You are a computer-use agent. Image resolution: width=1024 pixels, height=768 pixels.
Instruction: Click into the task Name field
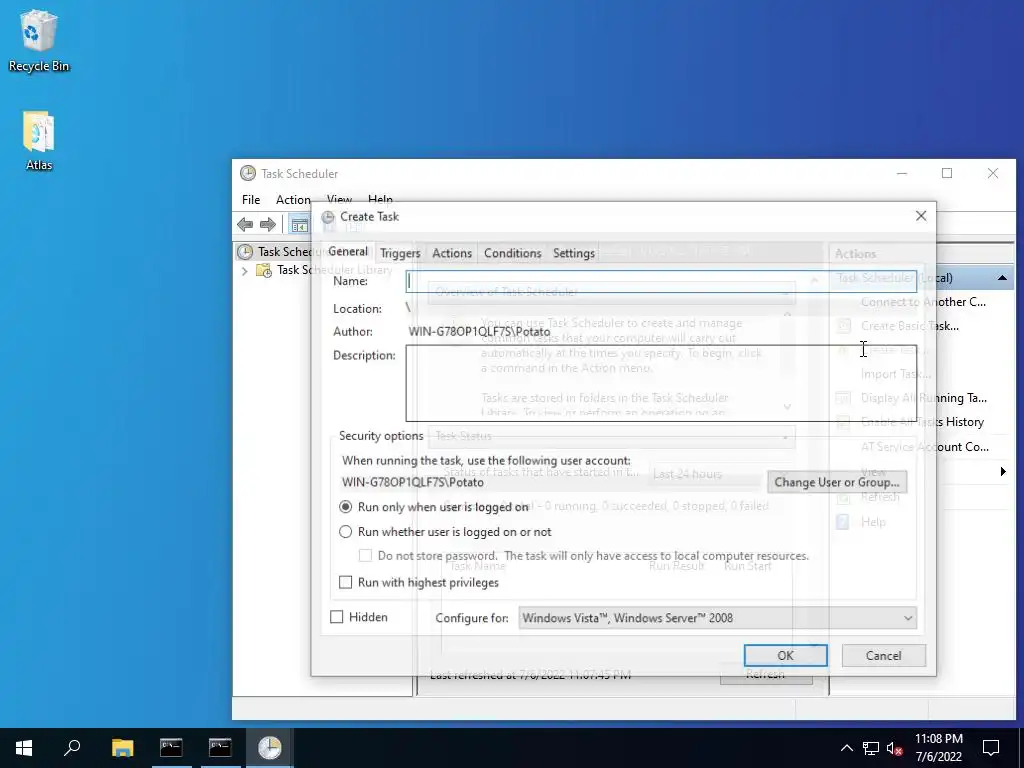coord(661,281)
